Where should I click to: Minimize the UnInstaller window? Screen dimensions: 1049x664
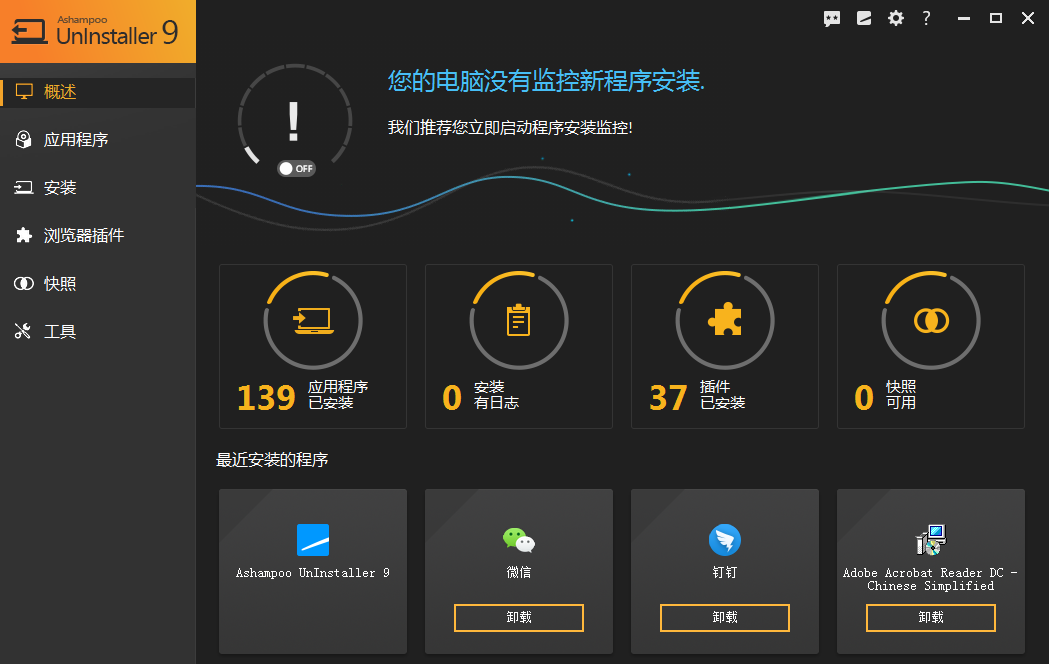964,19
